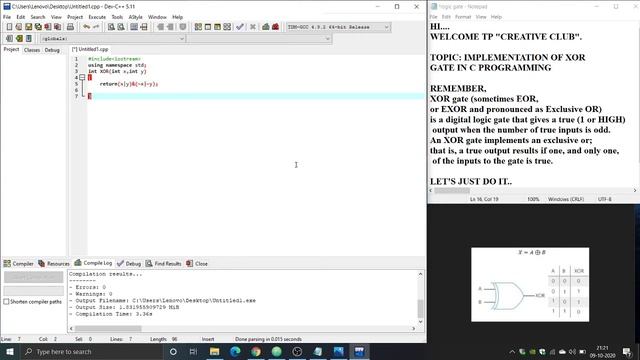Click the Print toolbar icon
This screenshot has width=640, height=360.
click(70, 27)
